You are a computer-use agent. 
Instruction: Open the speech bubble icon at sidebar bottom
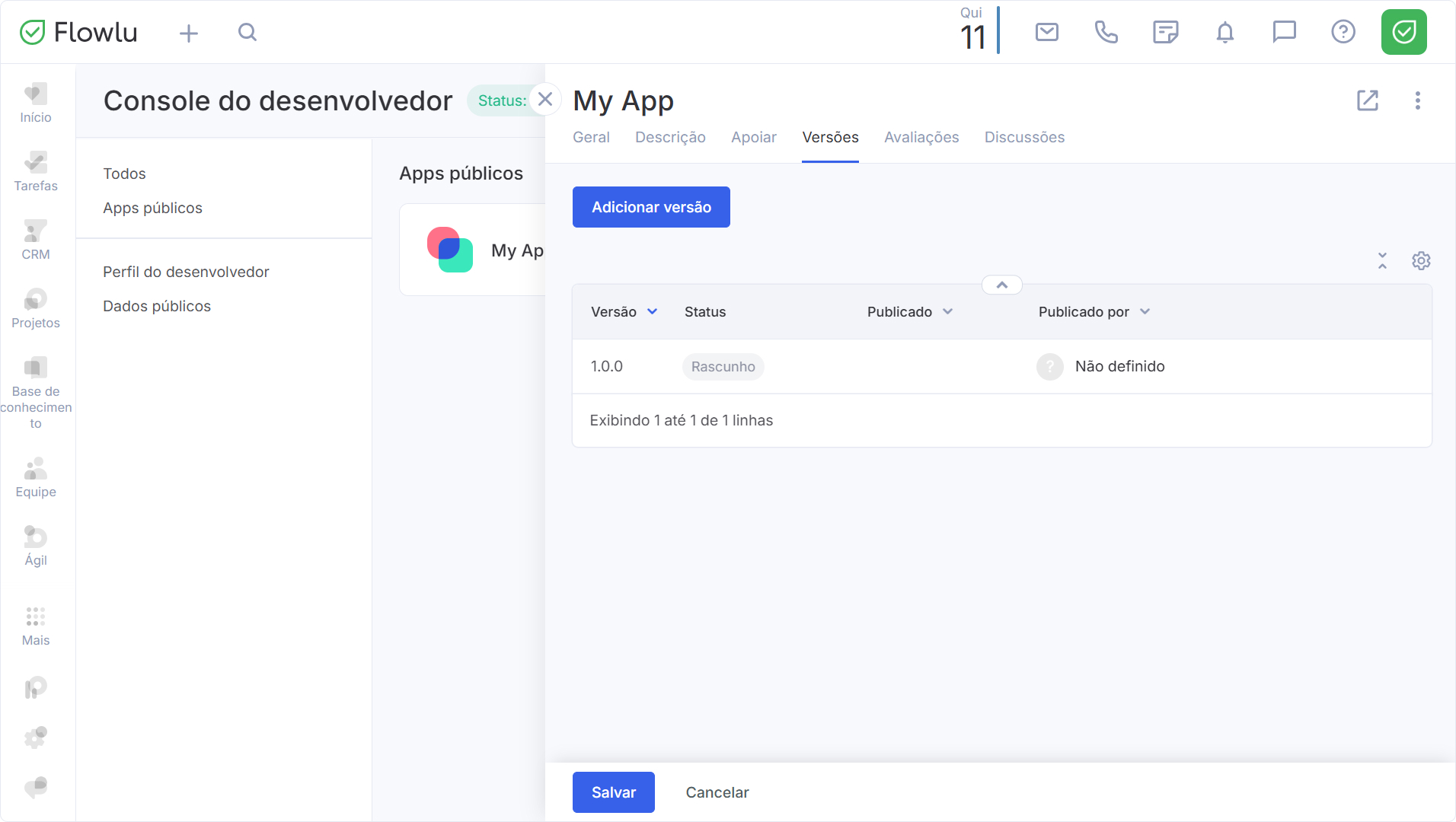(x=36, y=786)
